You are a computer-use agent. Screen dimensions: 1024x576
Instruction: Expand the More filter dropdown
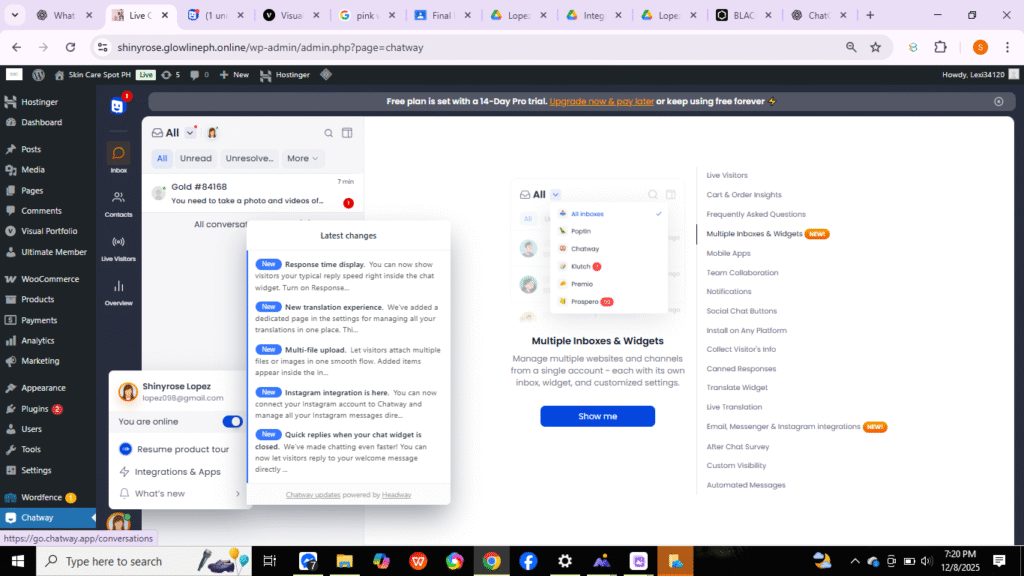tap(303, 158)
